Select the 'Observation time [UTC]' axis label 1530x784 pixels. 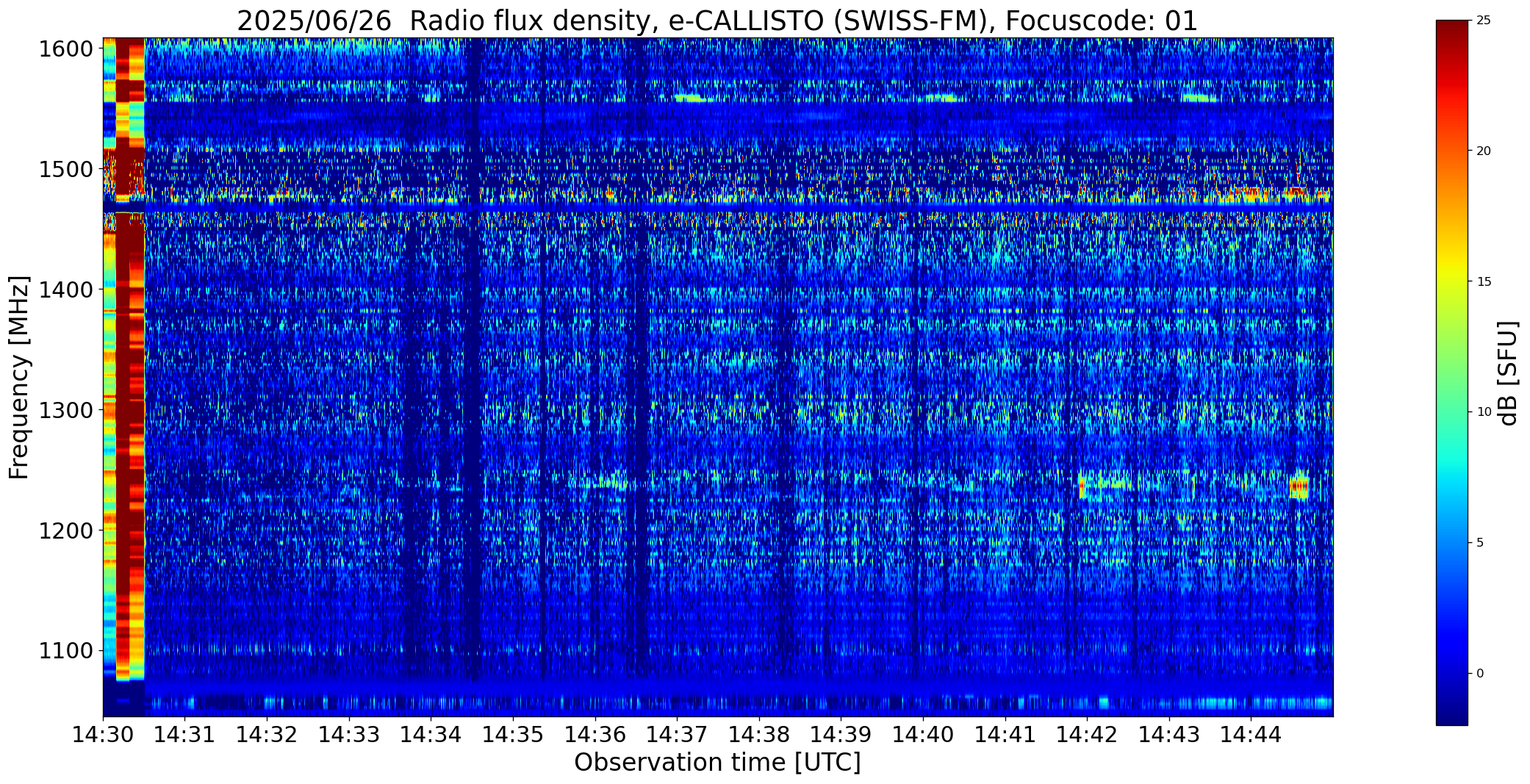point(717,763)
